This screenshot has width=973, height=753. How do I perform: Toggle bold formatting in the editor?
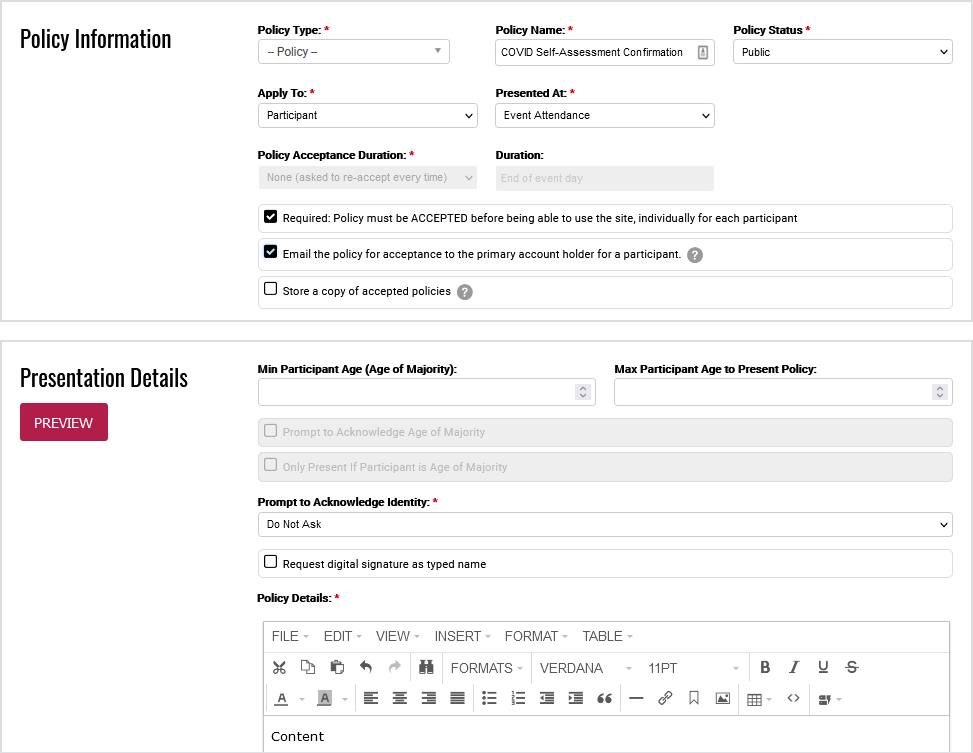(x=765, y=668)
